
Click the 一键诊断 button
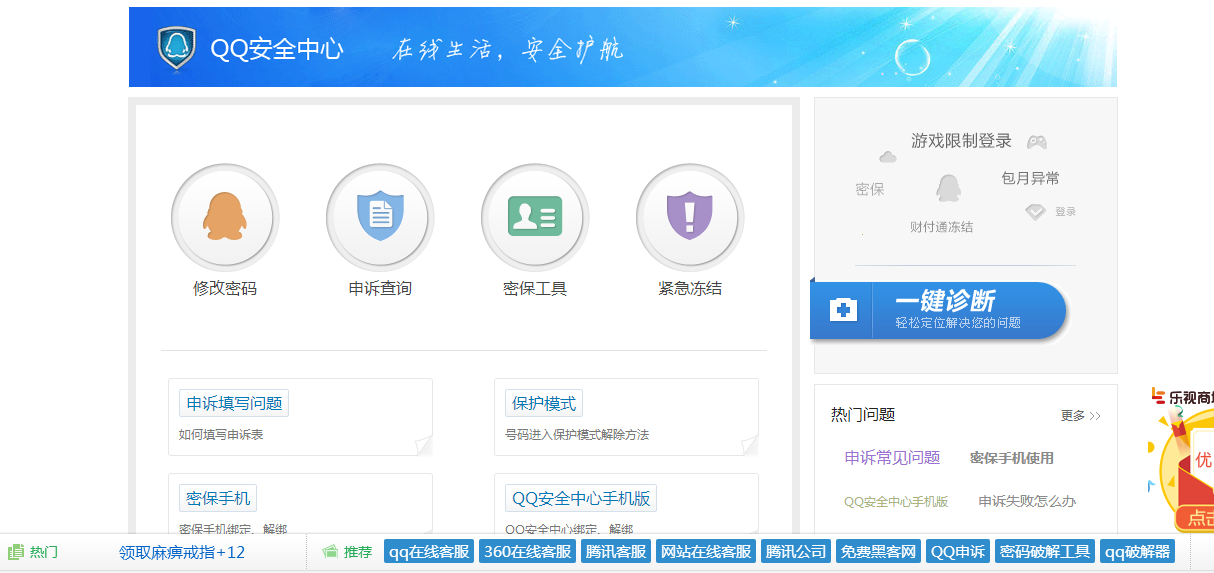click(939, 311)
